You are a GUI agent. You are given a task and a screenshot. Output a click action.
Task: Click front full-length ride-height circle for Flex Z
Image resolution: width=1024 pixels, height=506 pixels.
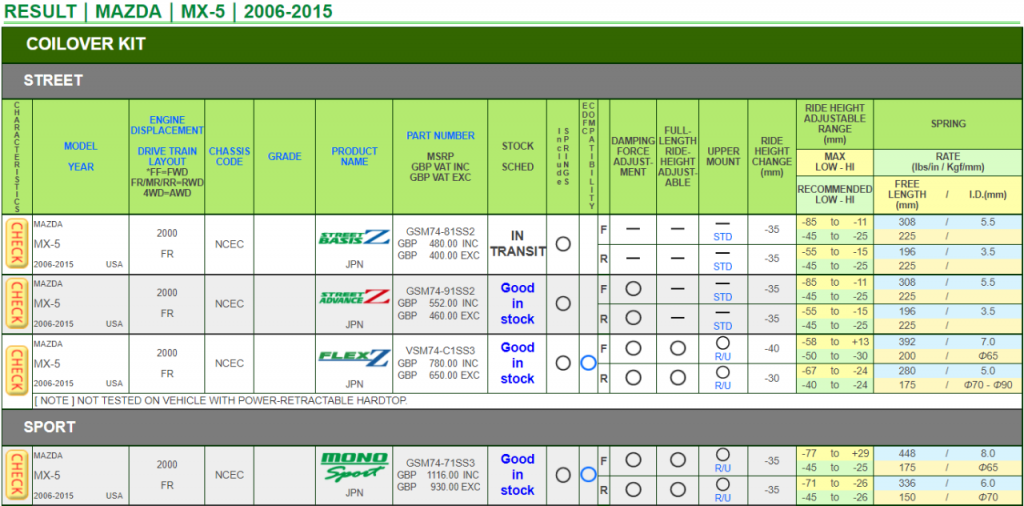678,348
